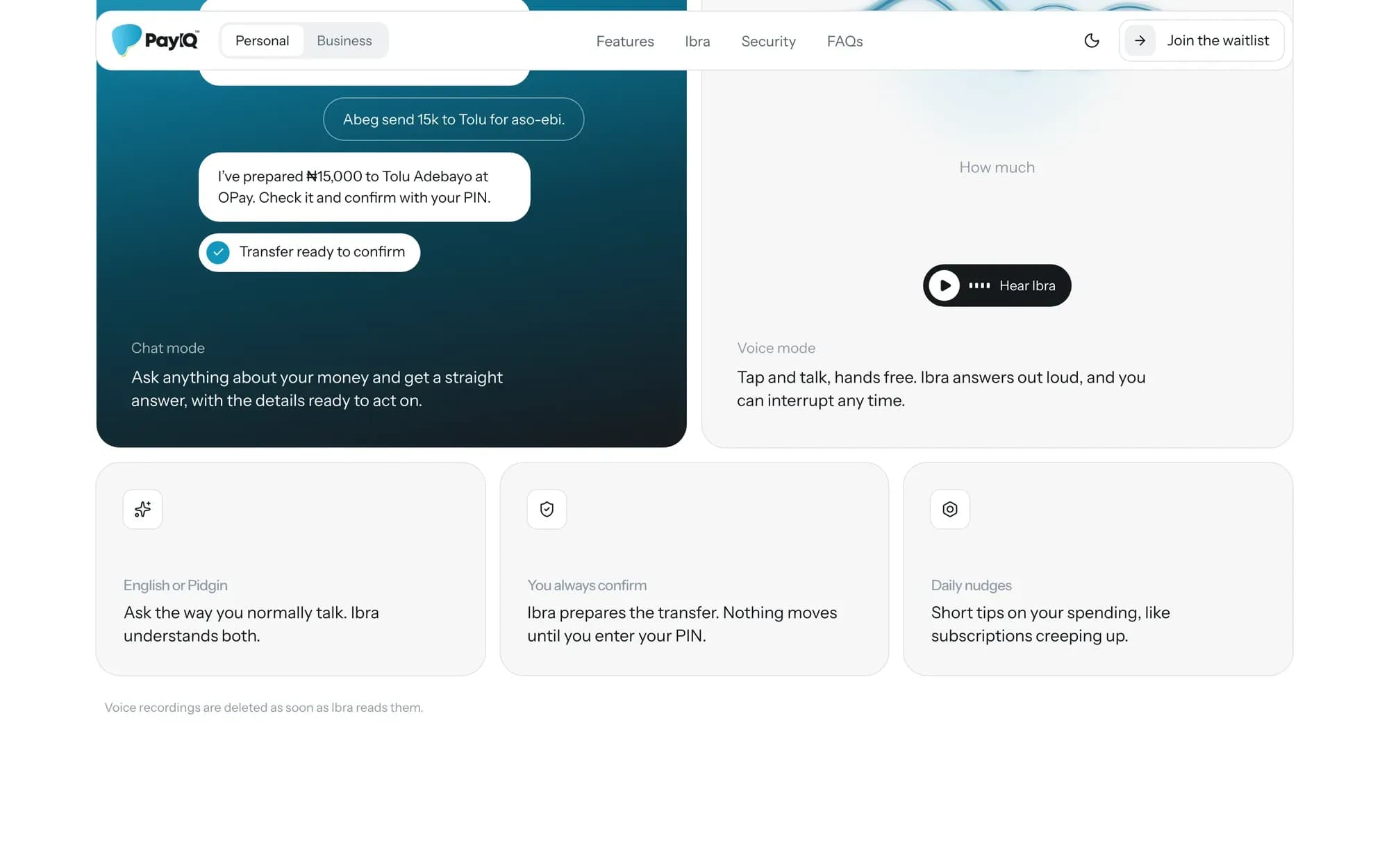The image size is (1389, 868).
Task: Click the checkmark in Transfer ready pill
Action: 218,252
